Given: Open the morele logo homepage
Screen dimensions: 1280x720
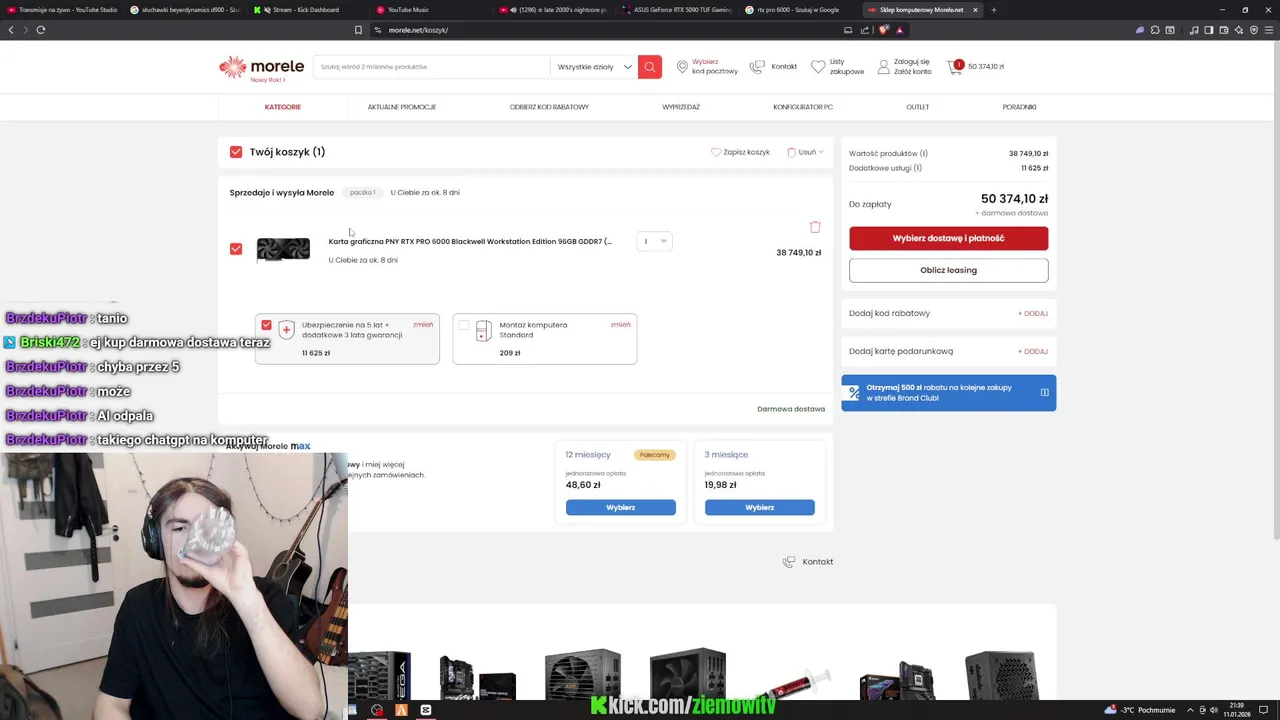Looking at the screenshot, I should click(x=262, y=68).
